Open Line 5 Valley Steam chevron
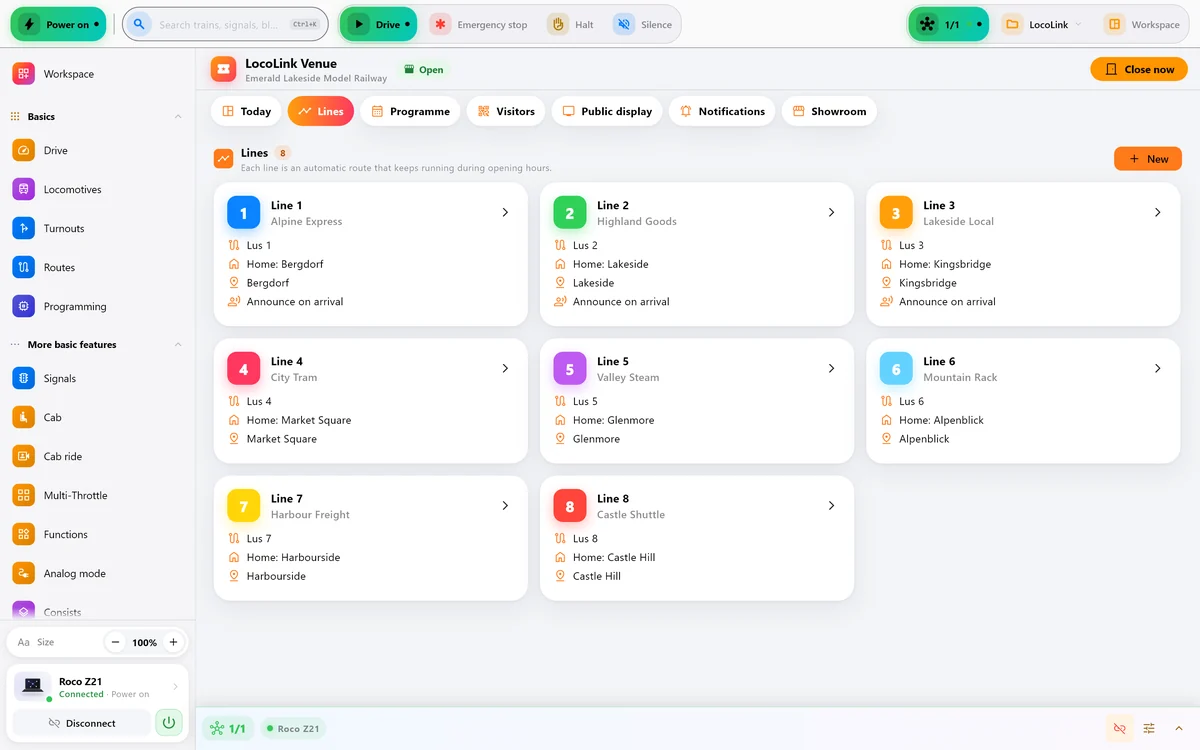Image resolution: width=1200 pixels, height=750 pixels. (831, 368)
